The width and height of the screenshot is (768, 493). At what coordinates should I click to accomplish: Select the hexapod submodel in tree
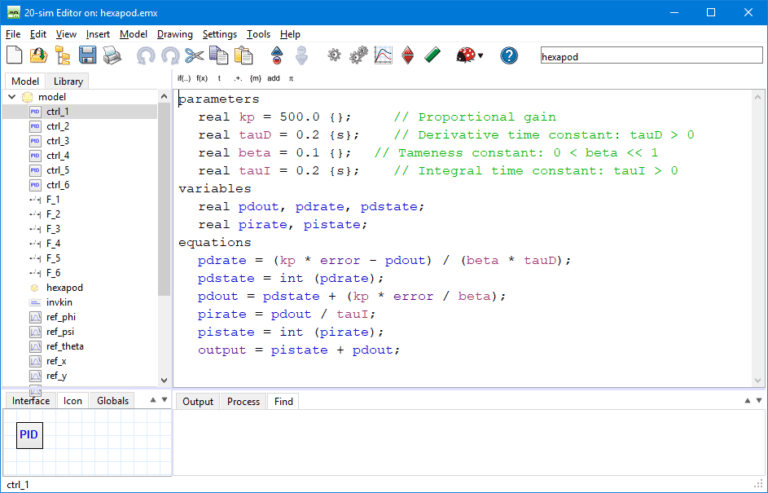64,287
